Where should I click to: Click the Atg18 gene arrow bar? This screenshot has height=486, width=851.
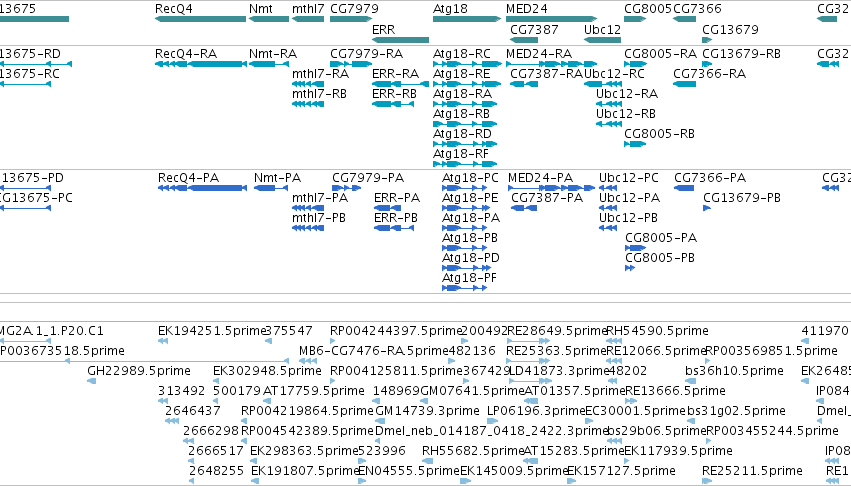[x=467, y=19]
